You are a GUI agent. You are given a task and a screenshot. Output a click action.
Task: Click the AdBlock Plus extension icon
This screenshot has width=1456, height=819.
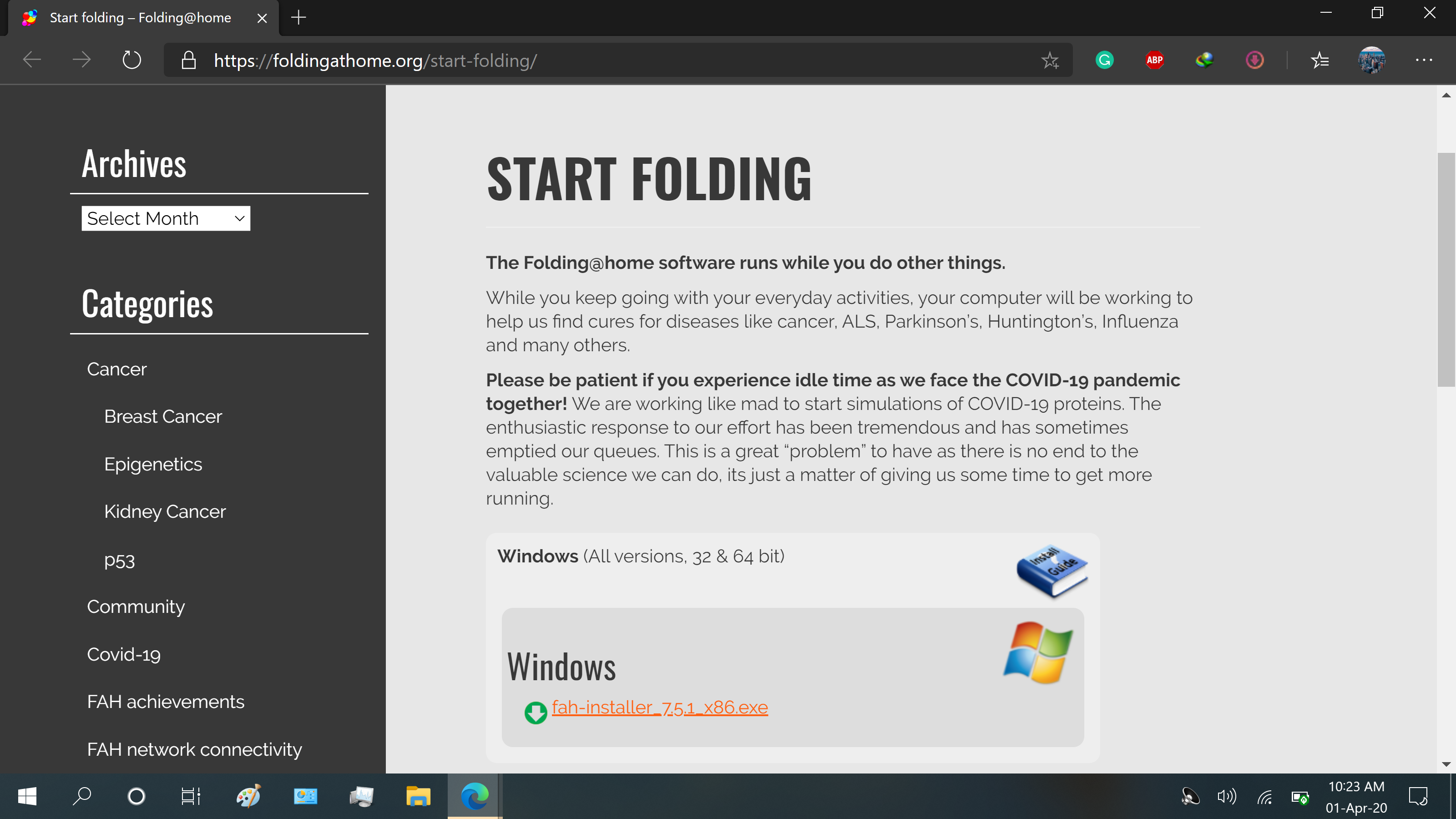point(1154,61)
